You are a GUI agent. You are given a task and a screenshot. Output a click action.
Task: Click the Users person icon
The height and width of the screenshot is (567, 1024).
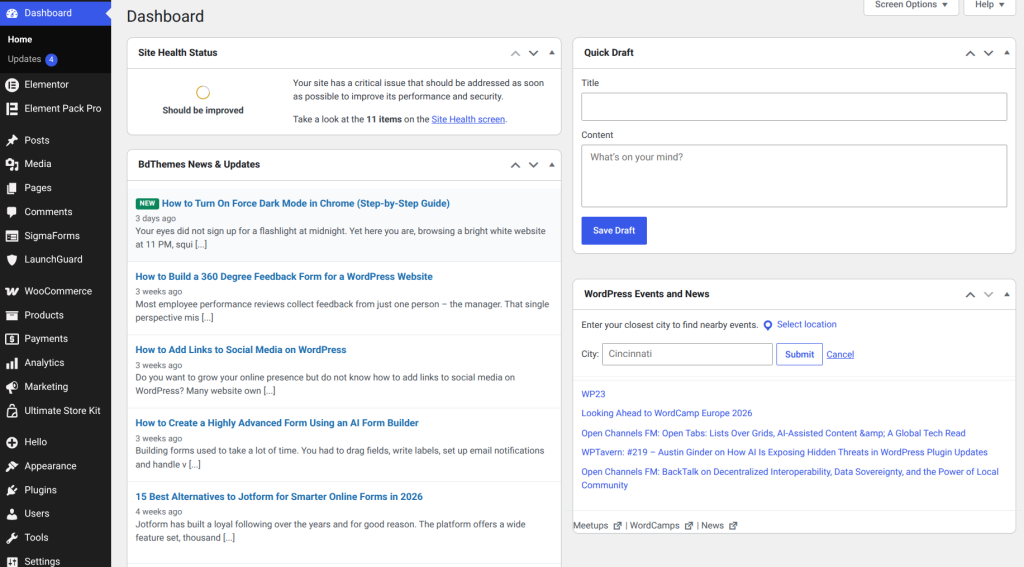[x=12, y=514]
